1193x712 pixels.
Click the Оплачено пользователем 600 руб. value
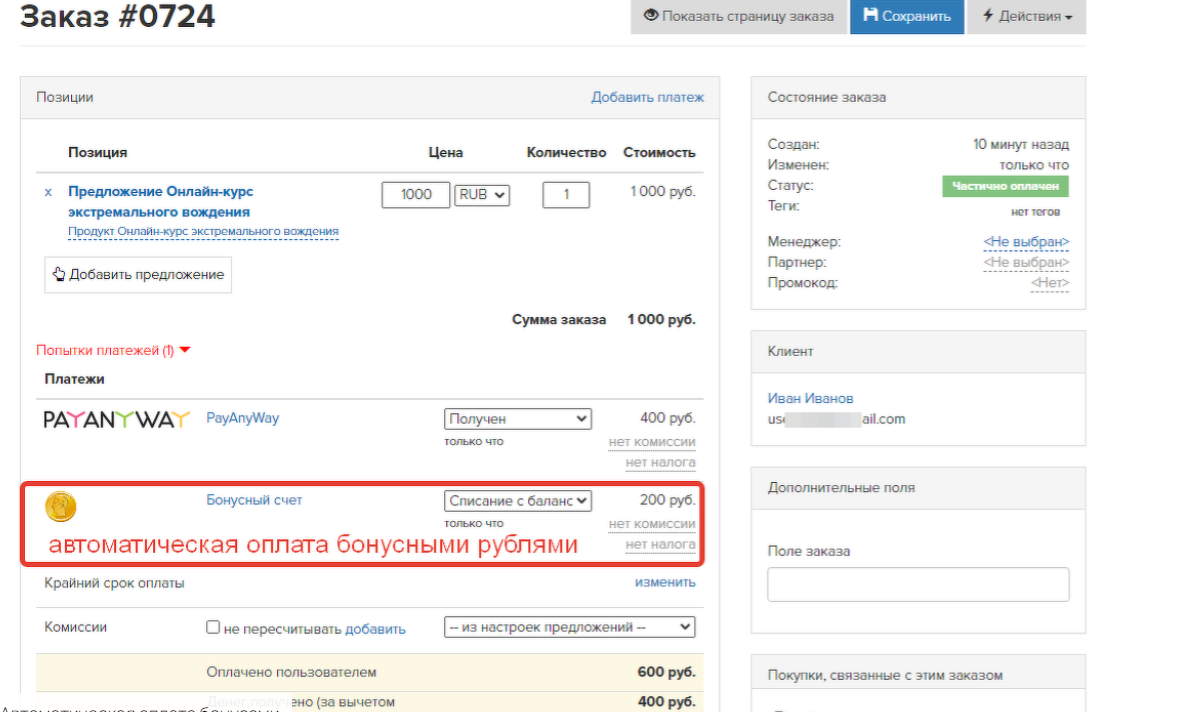pyautogui.click(x=666, y=672)
